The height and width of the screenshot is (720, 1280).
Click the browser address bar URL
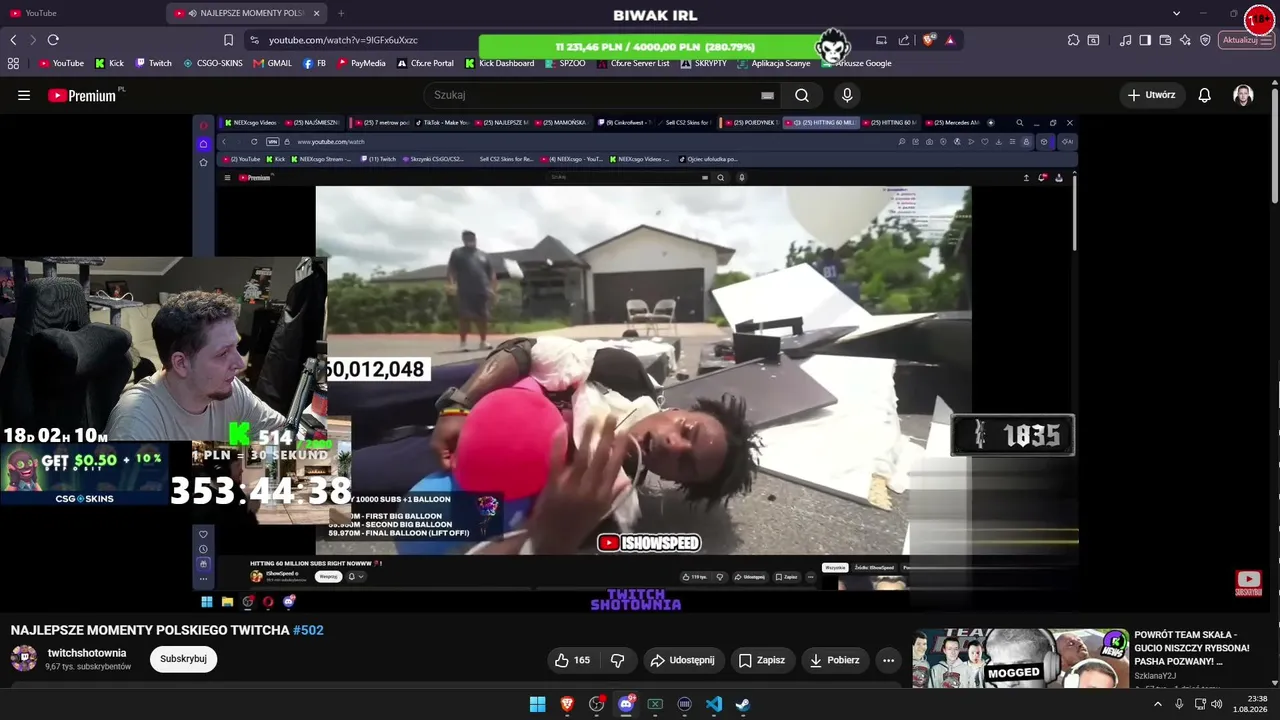click(343, 40)
